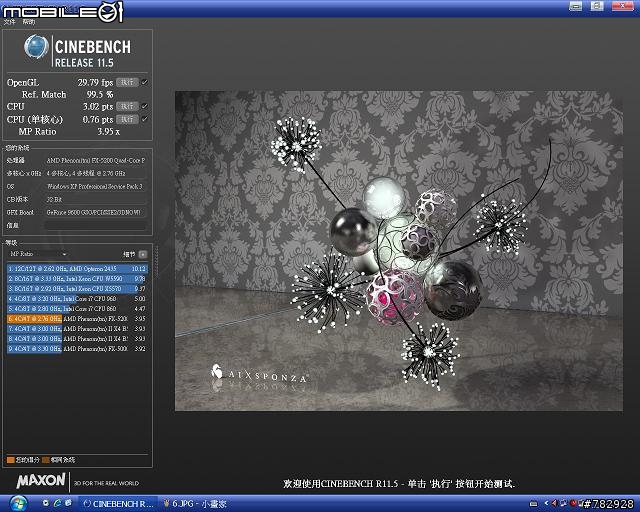
Task: Click the rendered spheres scene image
Action: [x=399, y=251]
